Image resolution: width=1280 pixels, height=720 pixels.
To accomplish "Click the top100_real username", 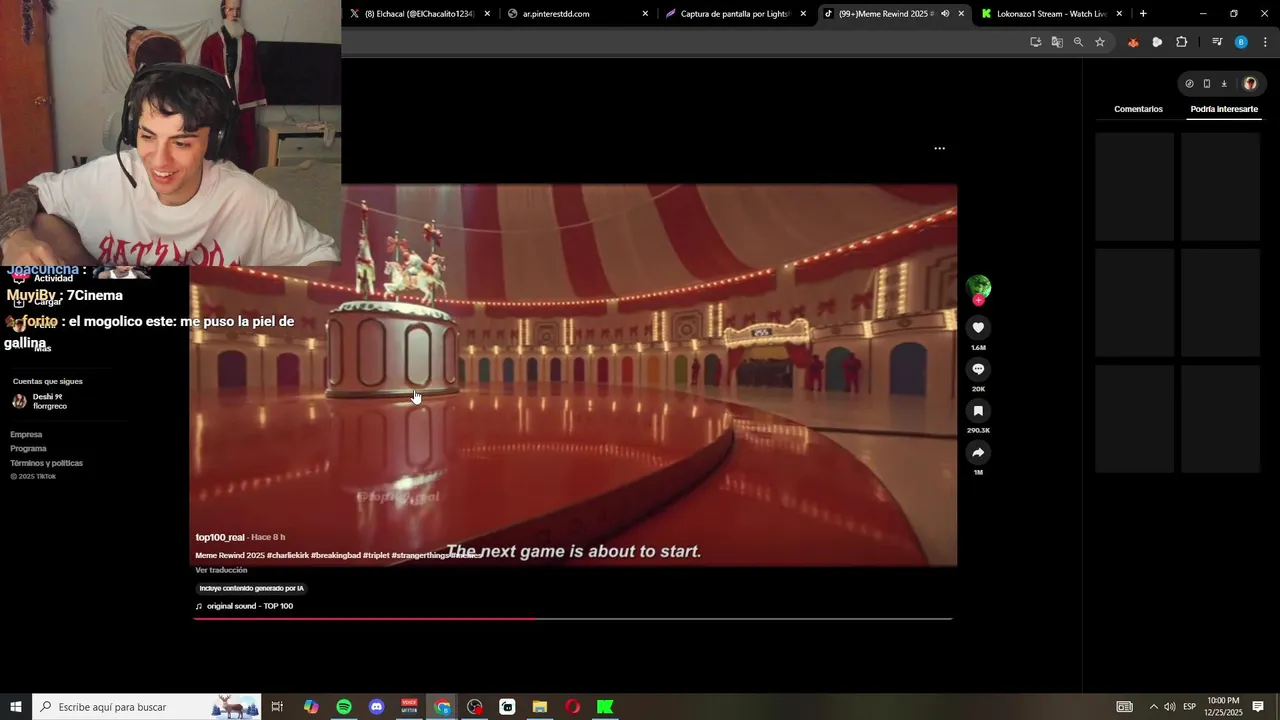I will point(220,537).
